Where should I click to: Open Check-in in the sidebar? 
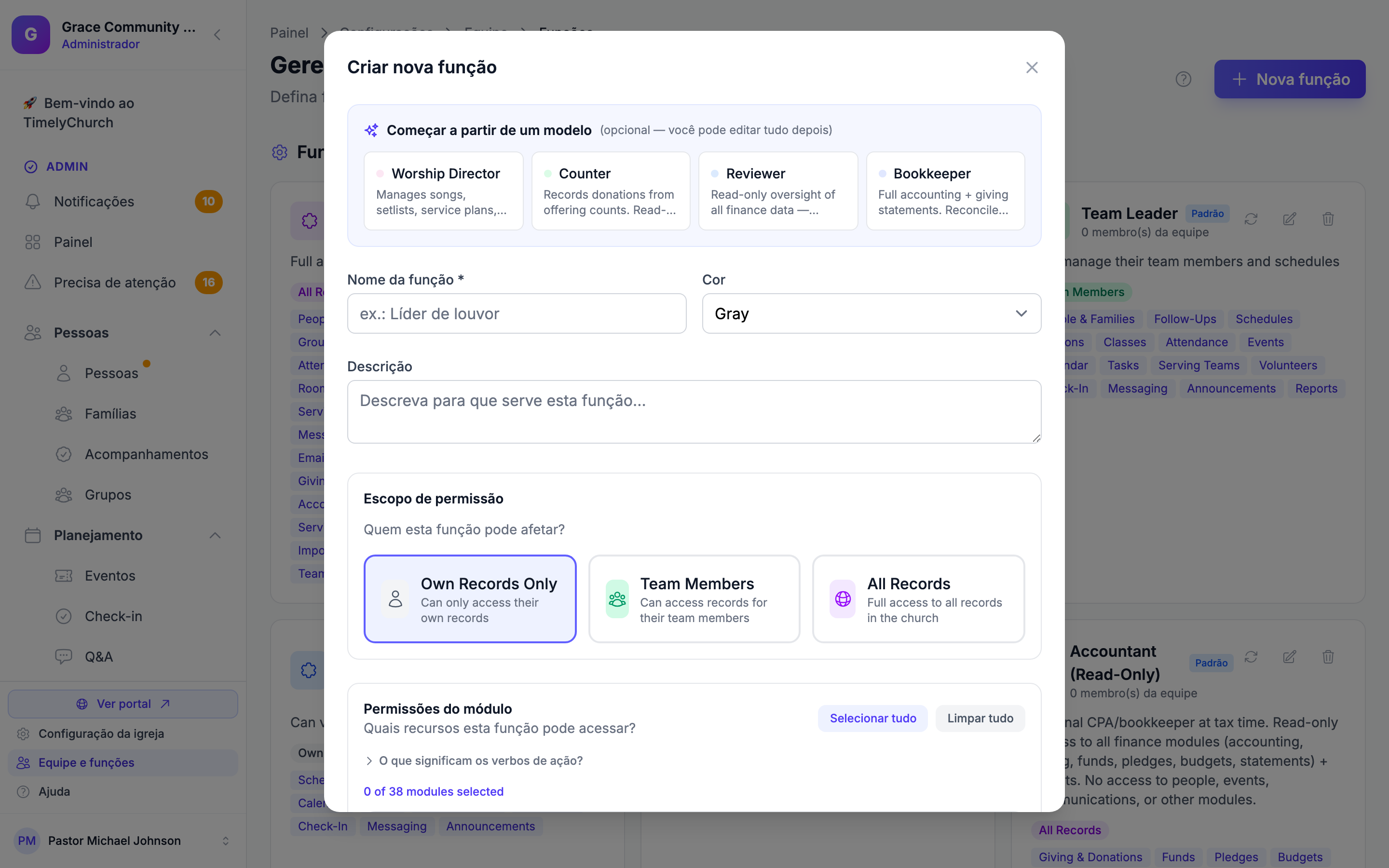(x=113, y=617)
